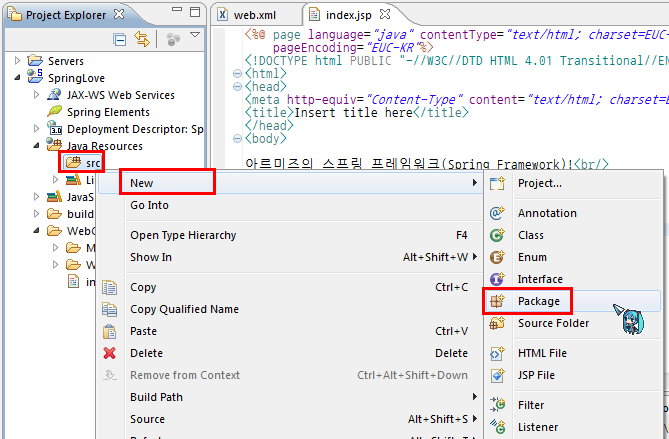Create a new Enum
The image size is (669, 439).
(573, 257)
